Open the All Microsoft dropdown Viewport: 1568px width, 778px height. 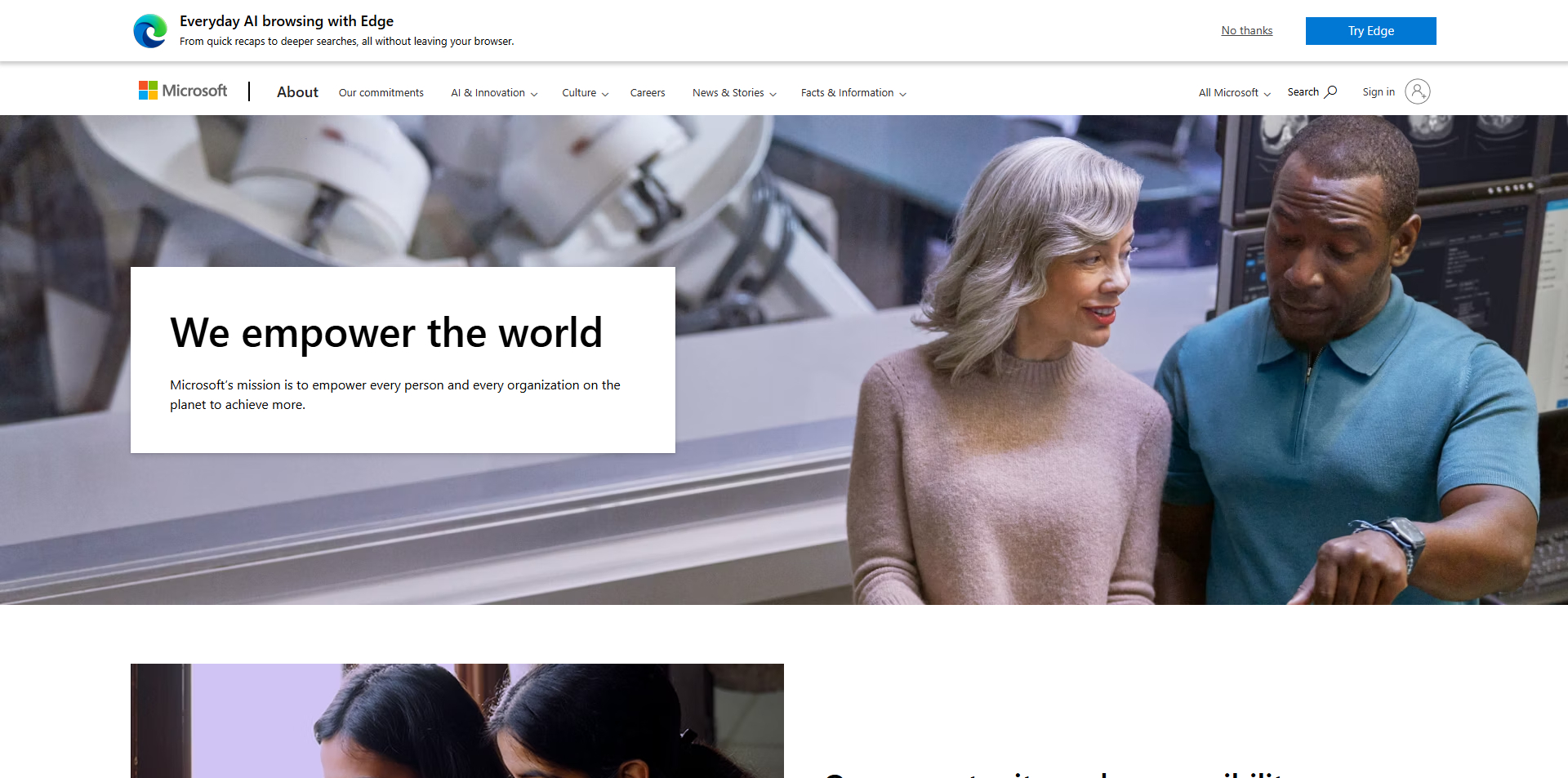(x=1233, y=92)
